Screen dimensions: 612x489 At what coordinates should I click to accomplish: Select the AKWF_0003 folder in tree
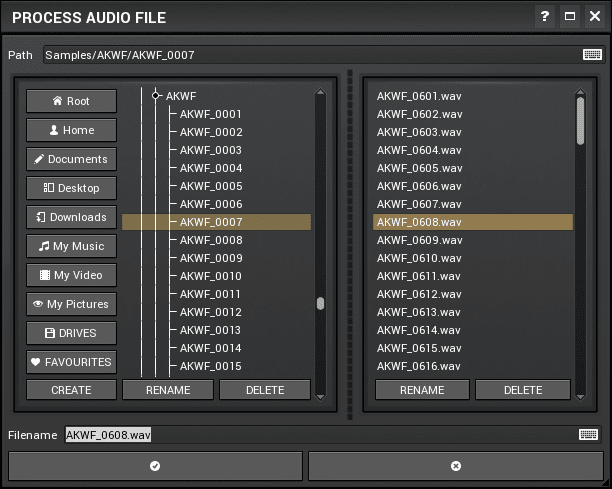pyautogui.click(x=211, y=150)
